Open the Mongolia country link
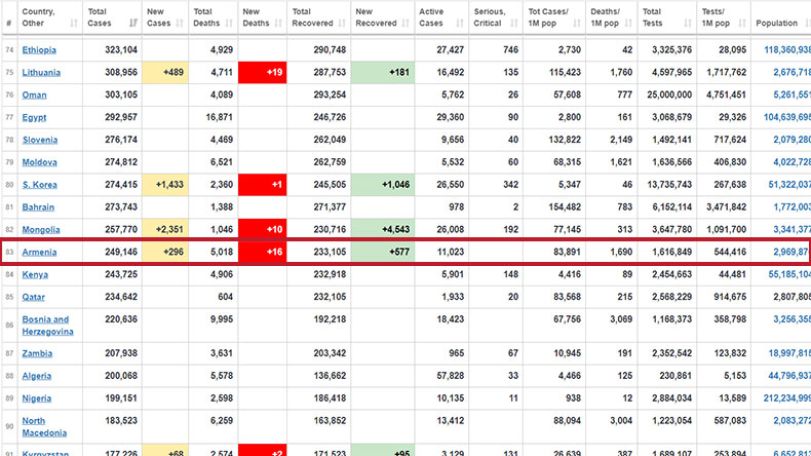This screenshot has width=811, height=456. pos(41,230)
